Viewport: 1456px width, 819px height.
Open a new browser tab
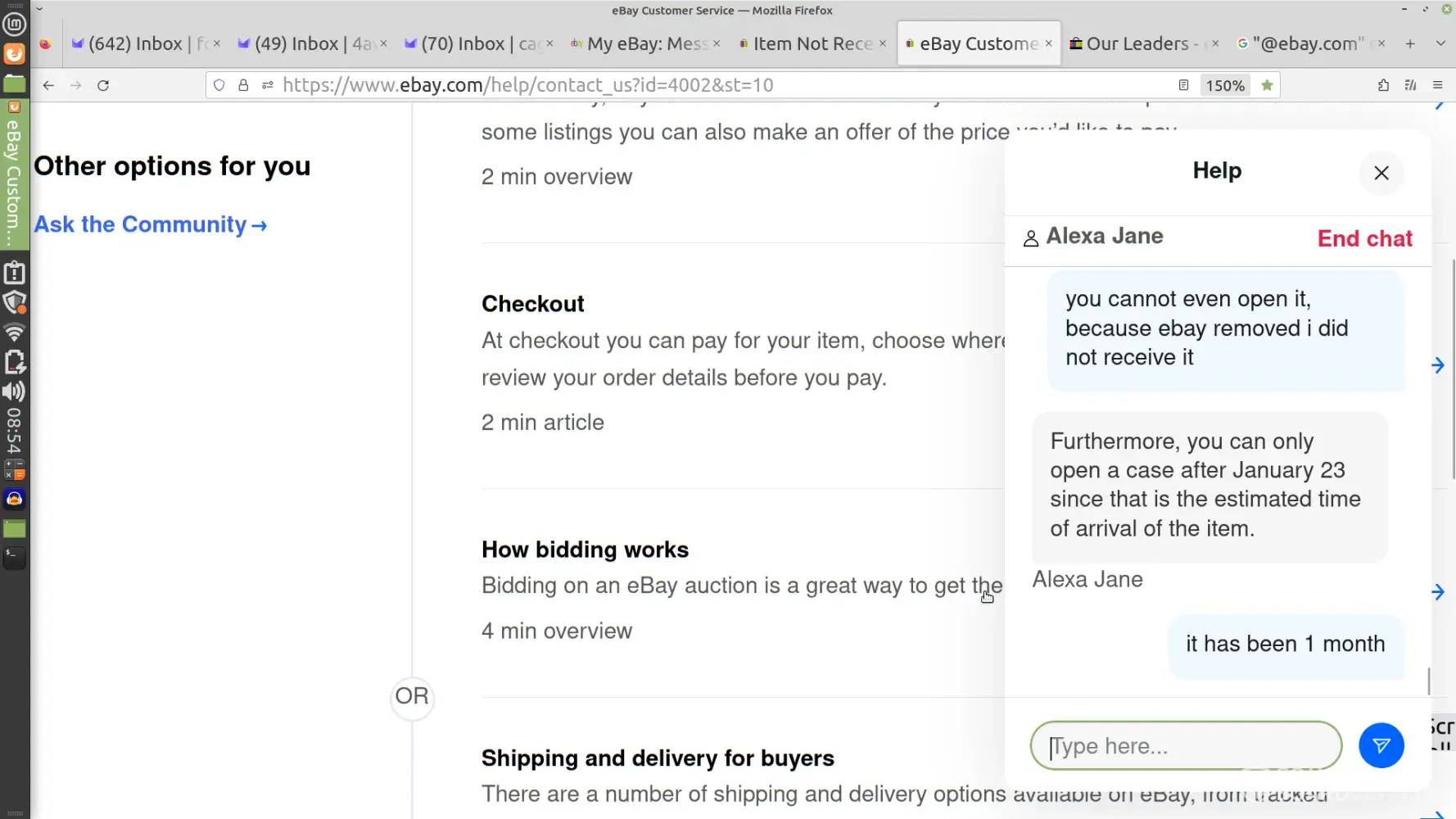pyautogui.click(x=1409, y=43)
